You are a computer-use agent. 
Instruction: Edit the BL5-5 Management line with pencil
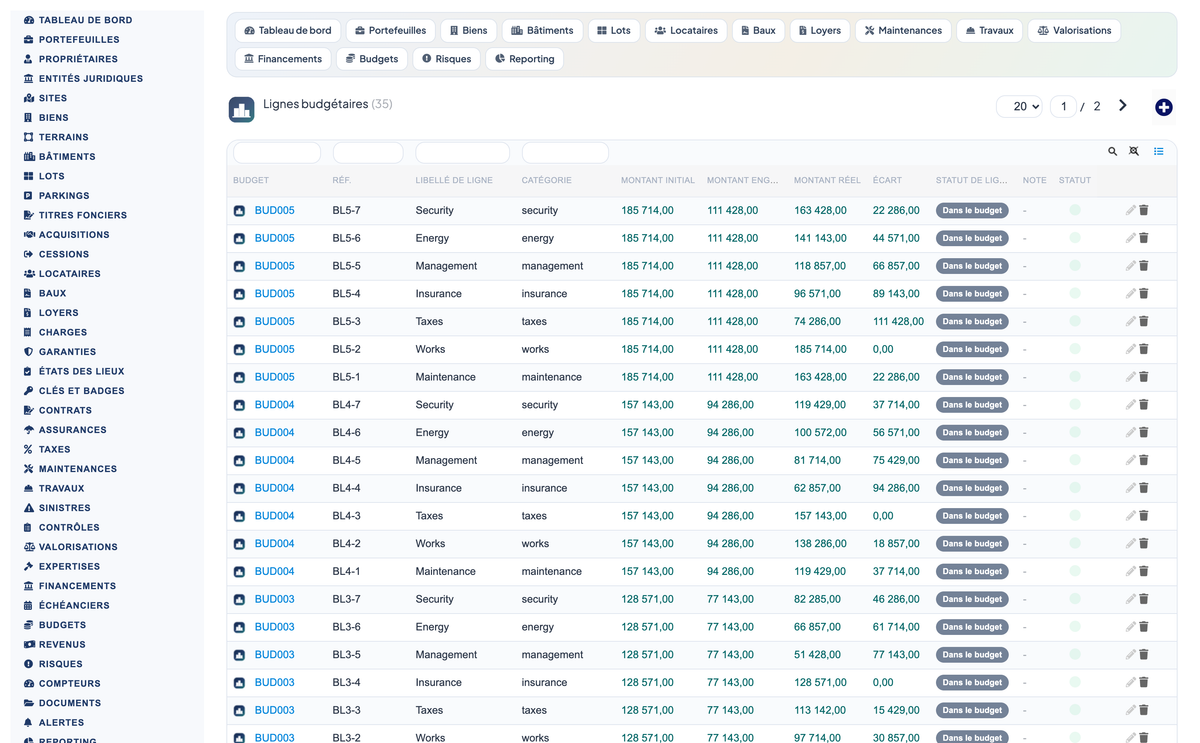point(1130,266)
